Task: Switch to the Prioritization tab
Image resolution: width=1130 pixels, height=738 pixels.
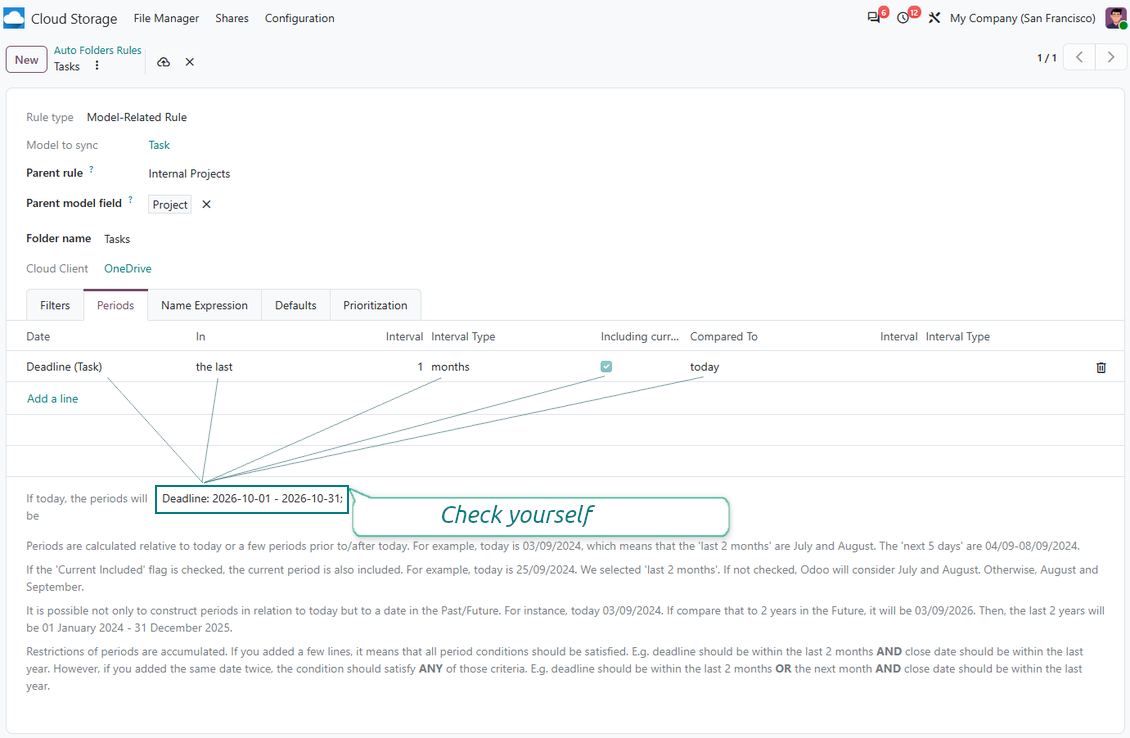Action: point(375,306)
